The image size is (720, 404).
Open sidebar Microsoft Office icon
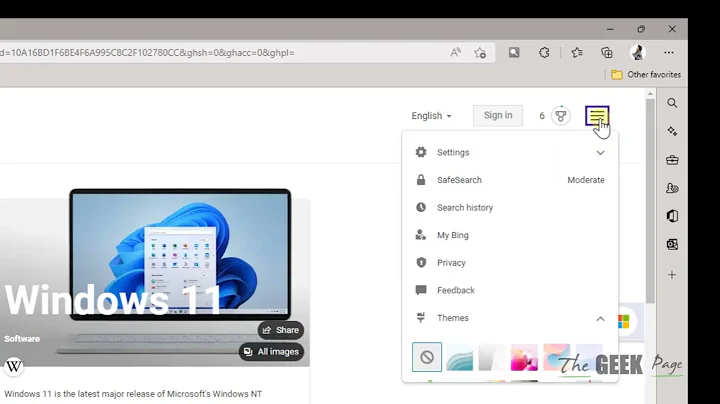(x=672, y=216)
